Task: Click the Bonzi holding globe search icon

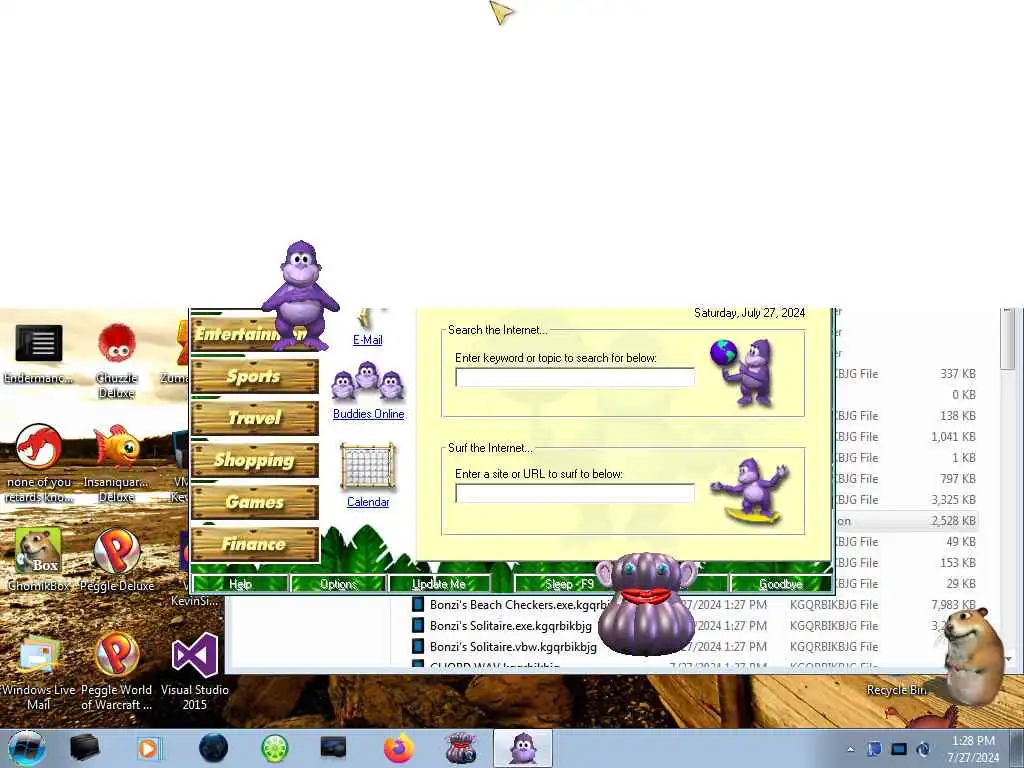Action: click(x=743, y=372)
